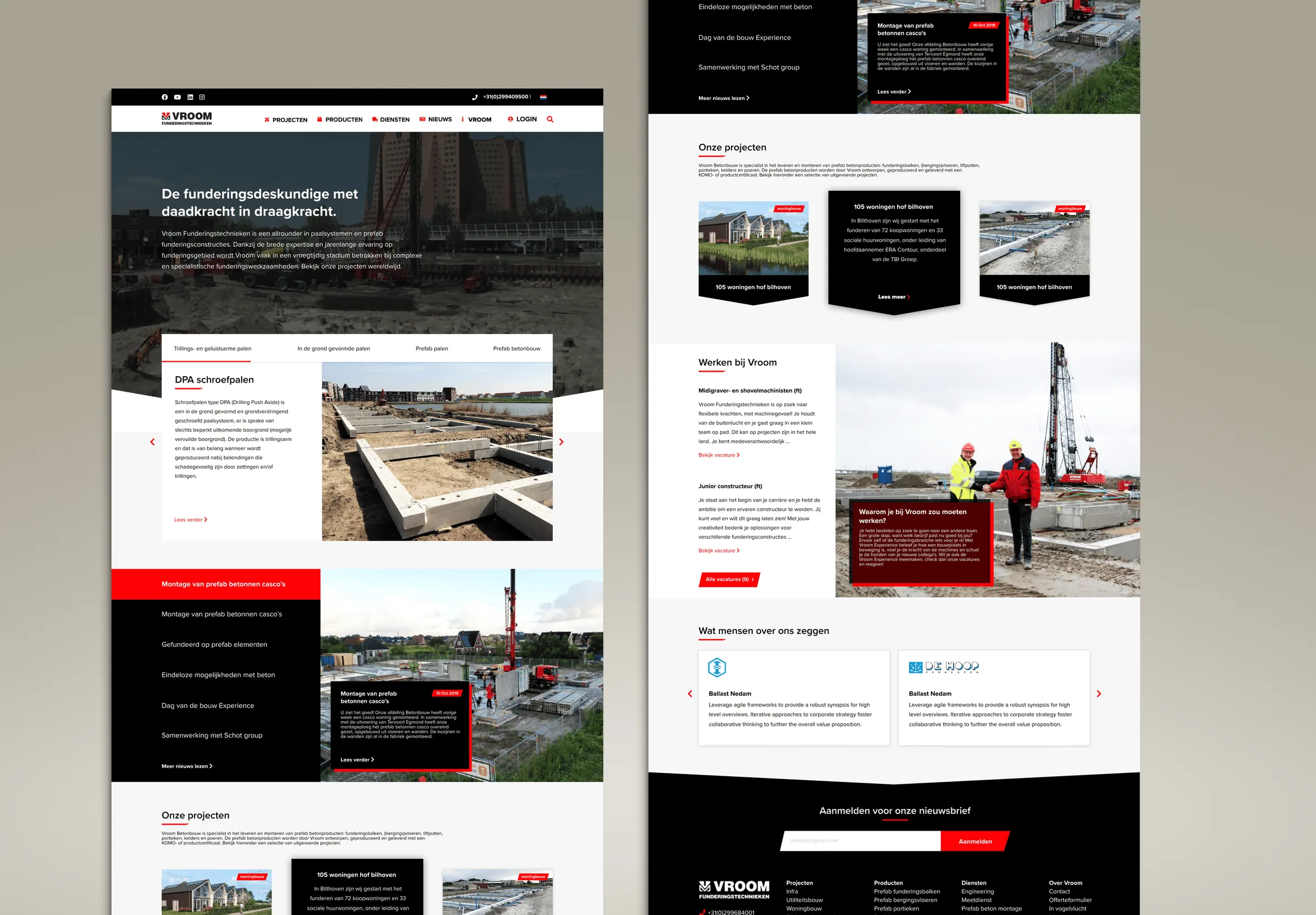Click Lees meer on the black project card
Viewport: 1316px width, 915px height.
(894, 297)
